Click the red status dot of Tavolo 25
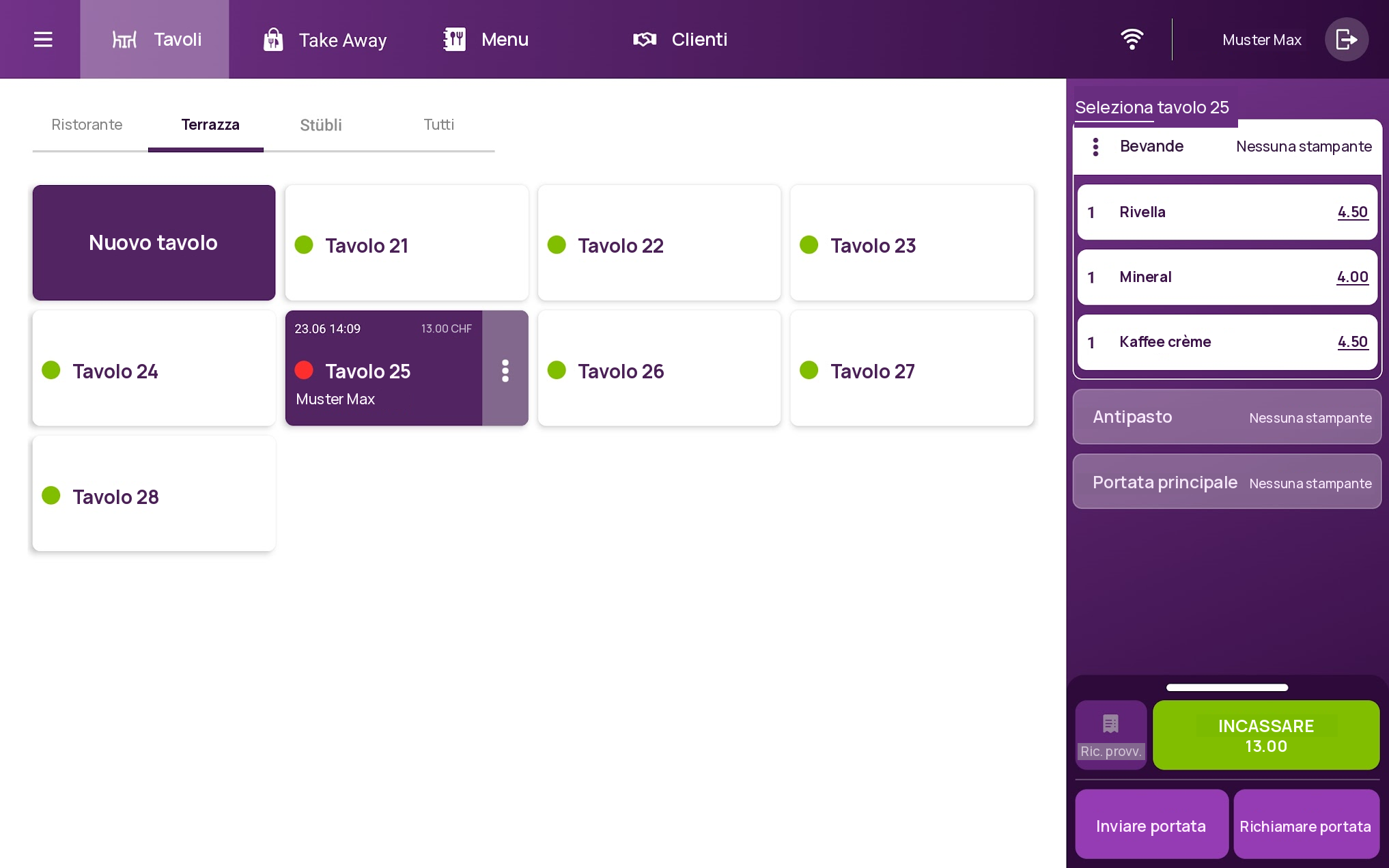The width and height of the screenshot is (1389, 868). 304,370
